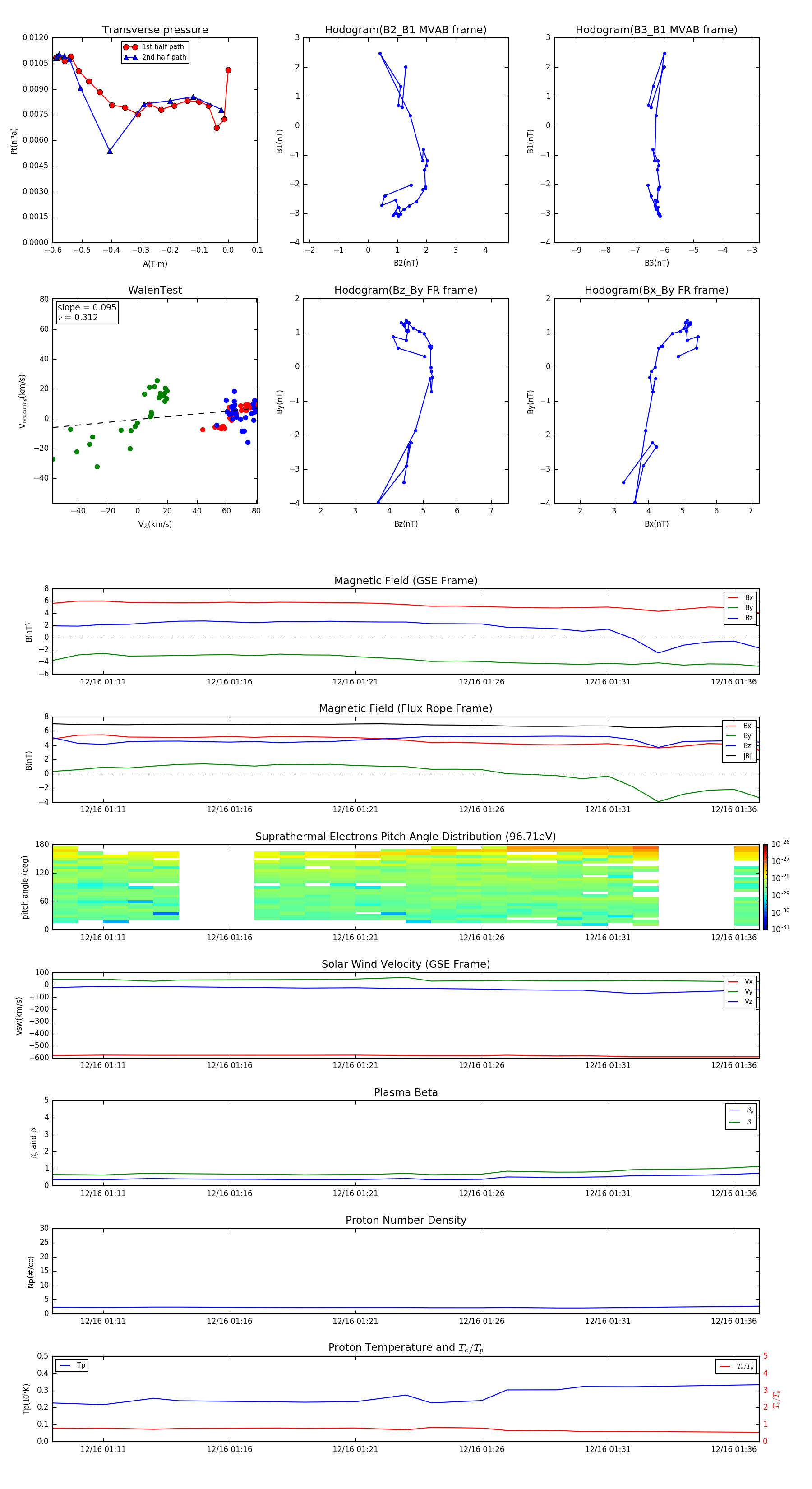Click the 10^-26 colorbar label
Image resolution: width=812 pixels, height=1489 pixels.
pyautogui.click(x=780, y=844)
